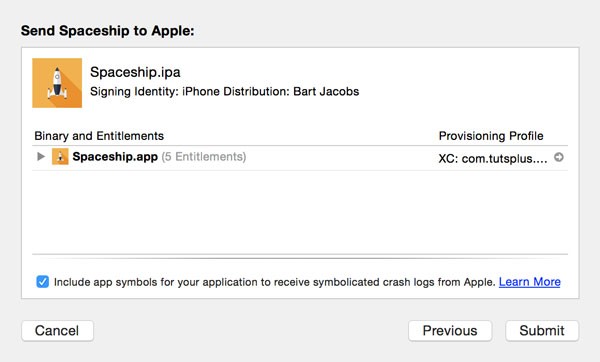Select the Spaceship.app row name
Screen dimensions: 600x362
click(115, 157)
